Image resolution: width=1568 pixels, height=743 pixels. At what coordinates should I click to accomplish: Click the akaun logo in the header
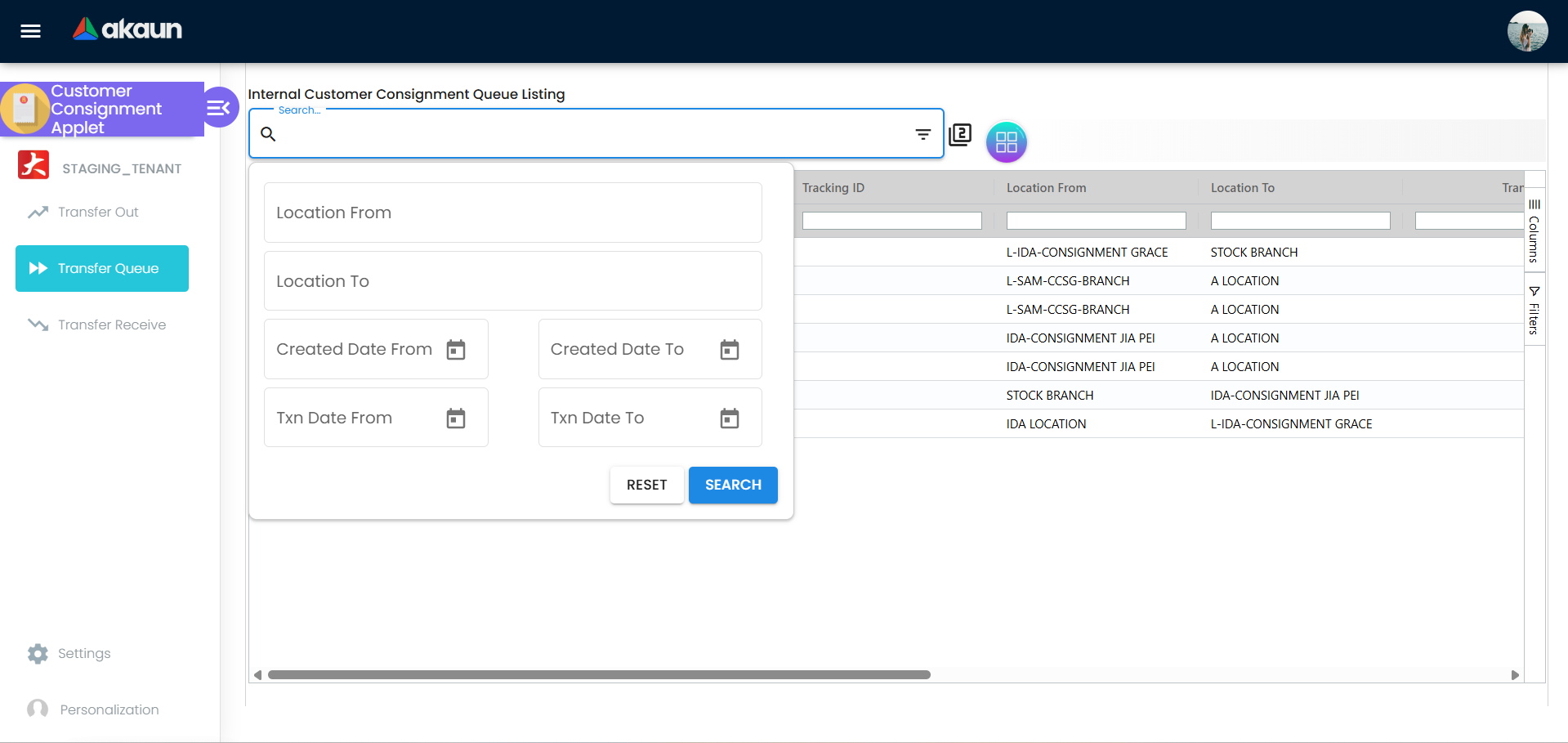pyautogui.click(x=127, y=29)
